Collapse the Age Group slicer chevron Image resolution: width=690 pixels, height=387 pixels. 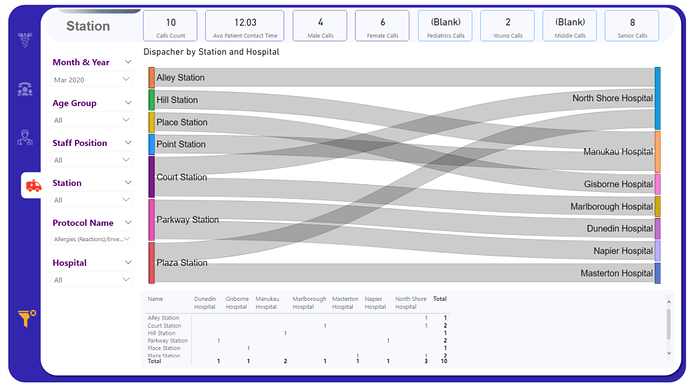(128, 103)
